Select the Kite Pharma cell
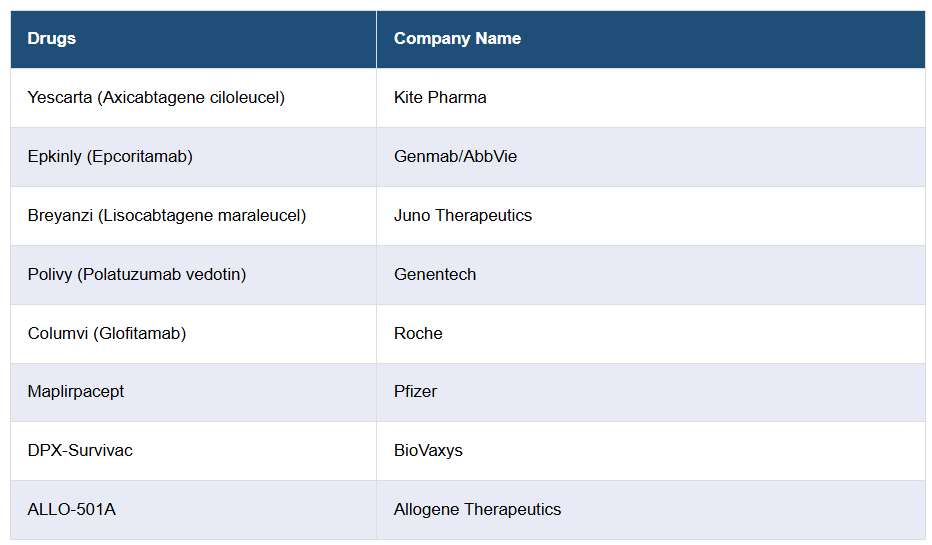This screenshot has width=932, height=545. click(x=440, y=98)
